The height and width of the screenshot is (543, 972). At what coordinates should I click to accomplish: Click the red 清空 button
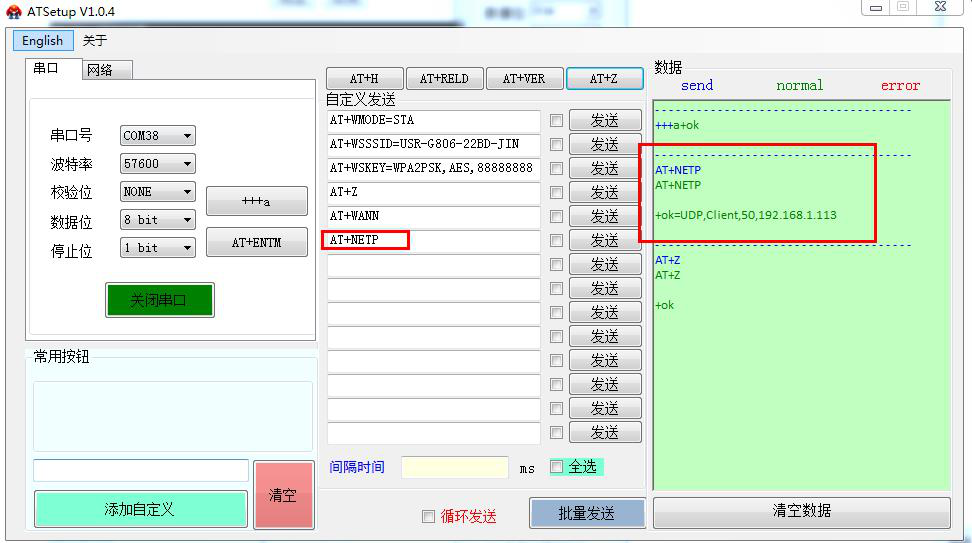[283, 495]
